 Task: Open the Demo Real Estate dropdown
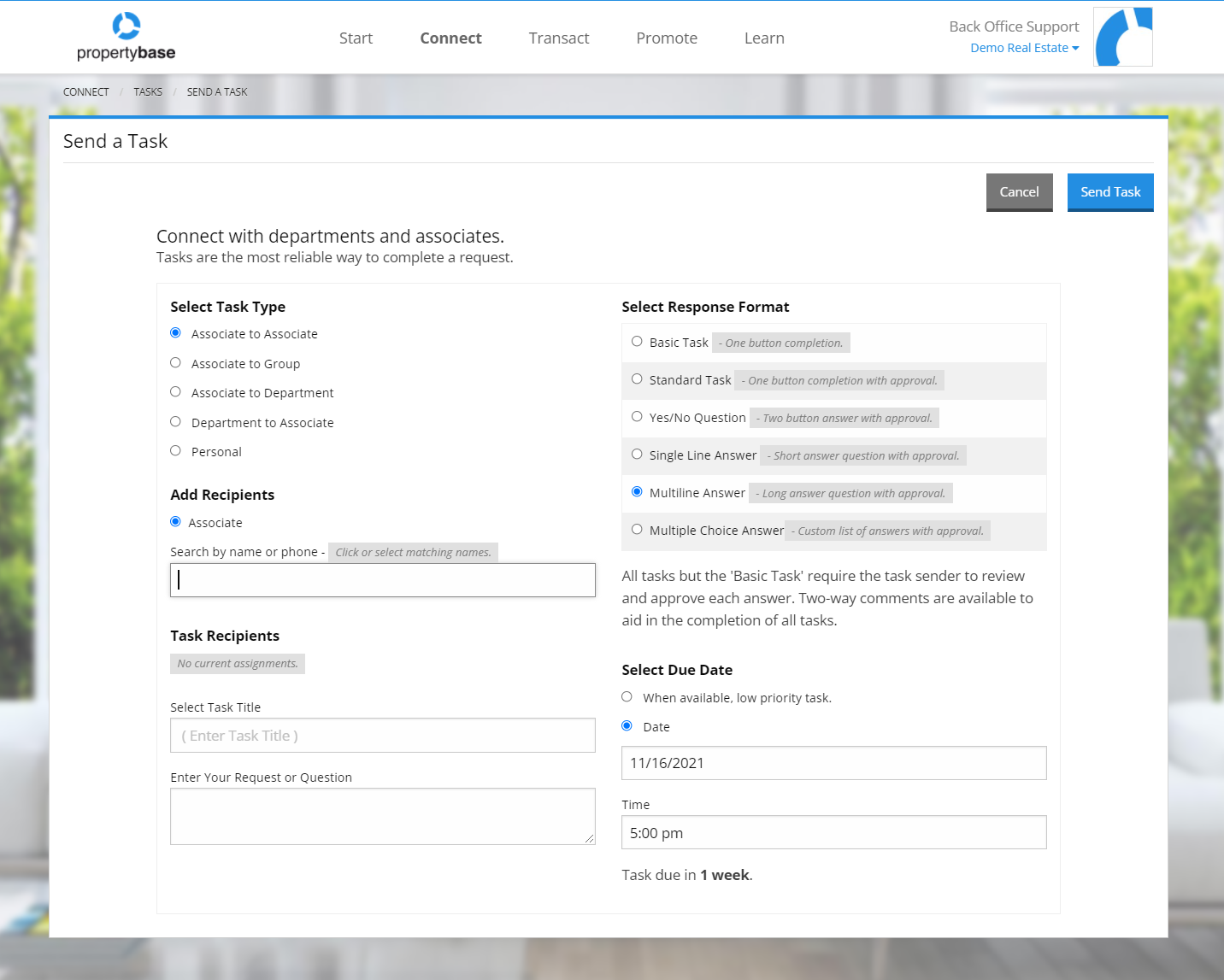[1024, 48]
